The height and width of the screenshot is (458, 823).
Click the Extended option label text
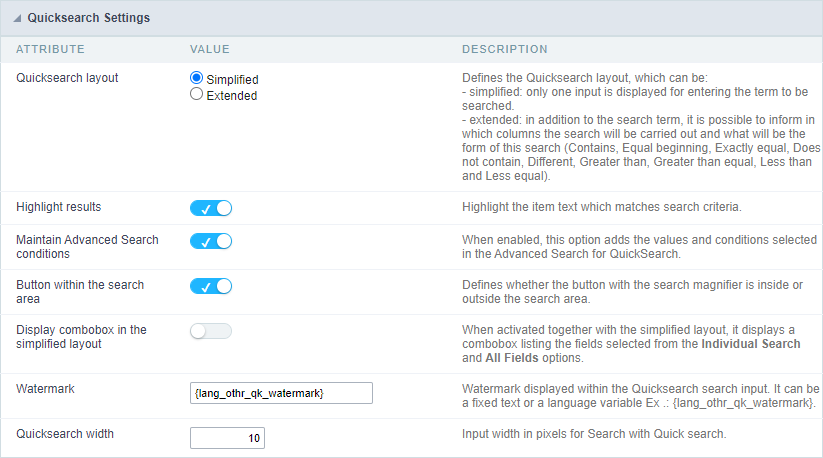point(232,96)
